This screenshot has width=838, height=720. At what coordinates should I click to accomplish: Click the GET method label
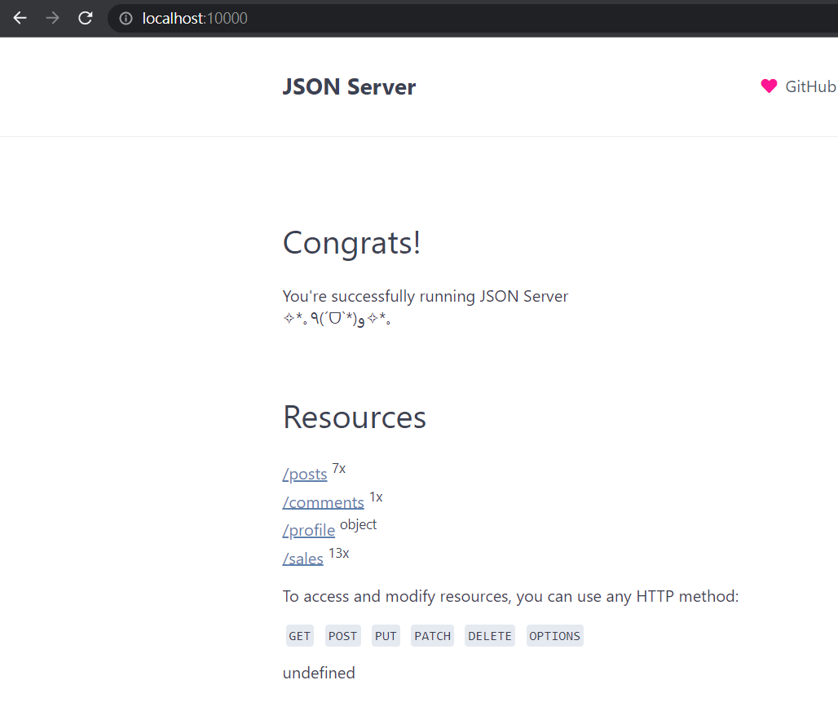[x=299, y=636]
